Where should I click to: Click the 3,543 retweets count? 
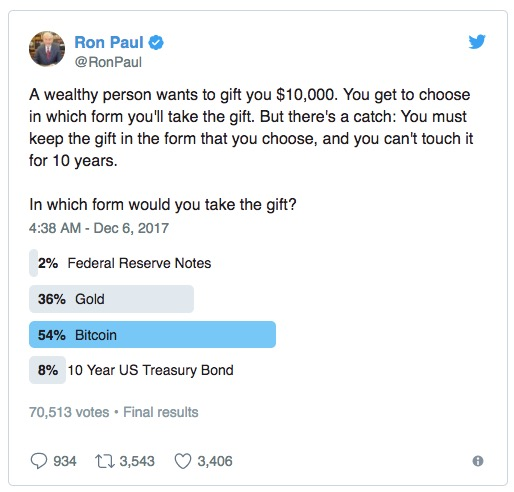tap(137, 461)
